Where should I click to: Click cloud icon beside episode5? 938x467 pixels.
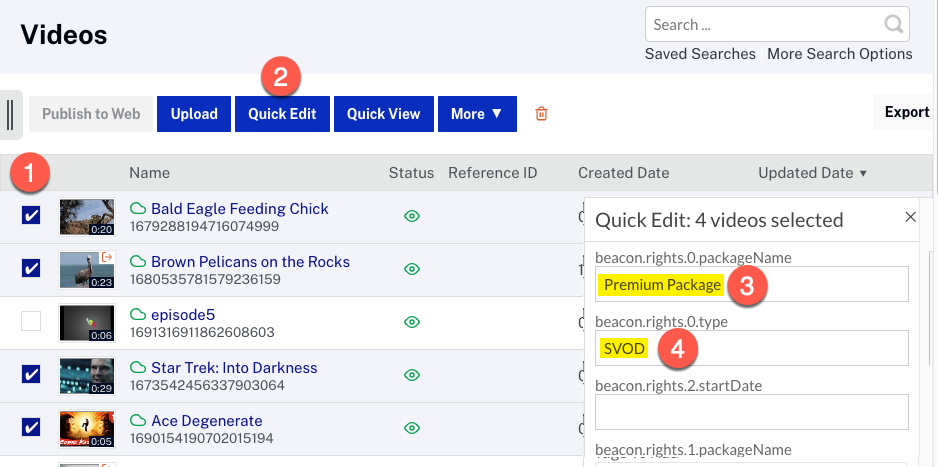click(x=138, y=315)
